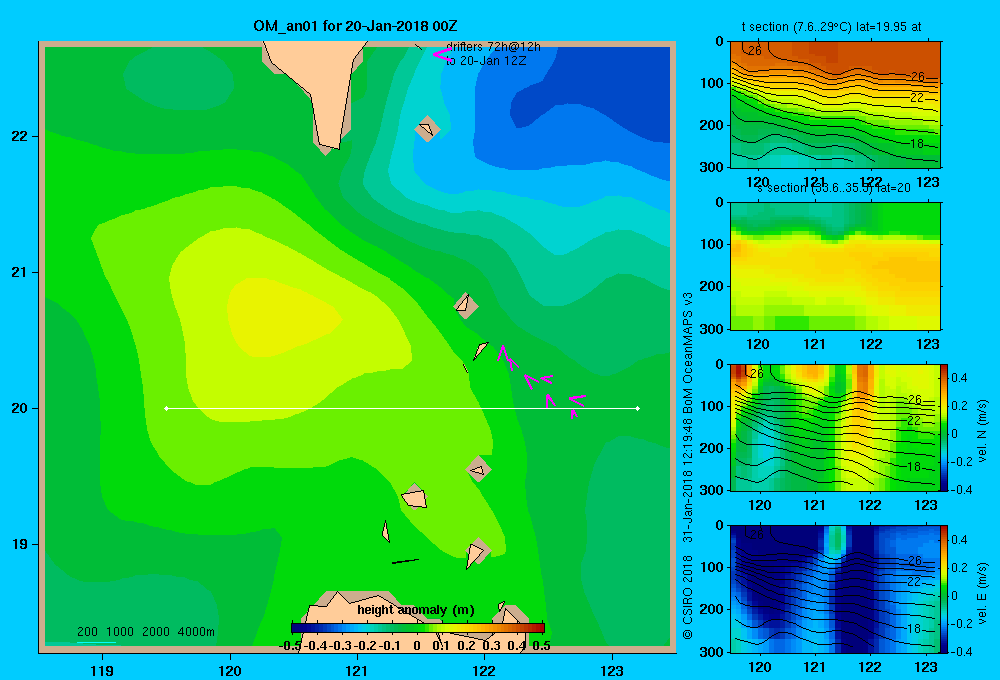Click the "vel. E (m/s)" color scale bar
This screenshot has height=680, width=1000.
pos(945,589)
